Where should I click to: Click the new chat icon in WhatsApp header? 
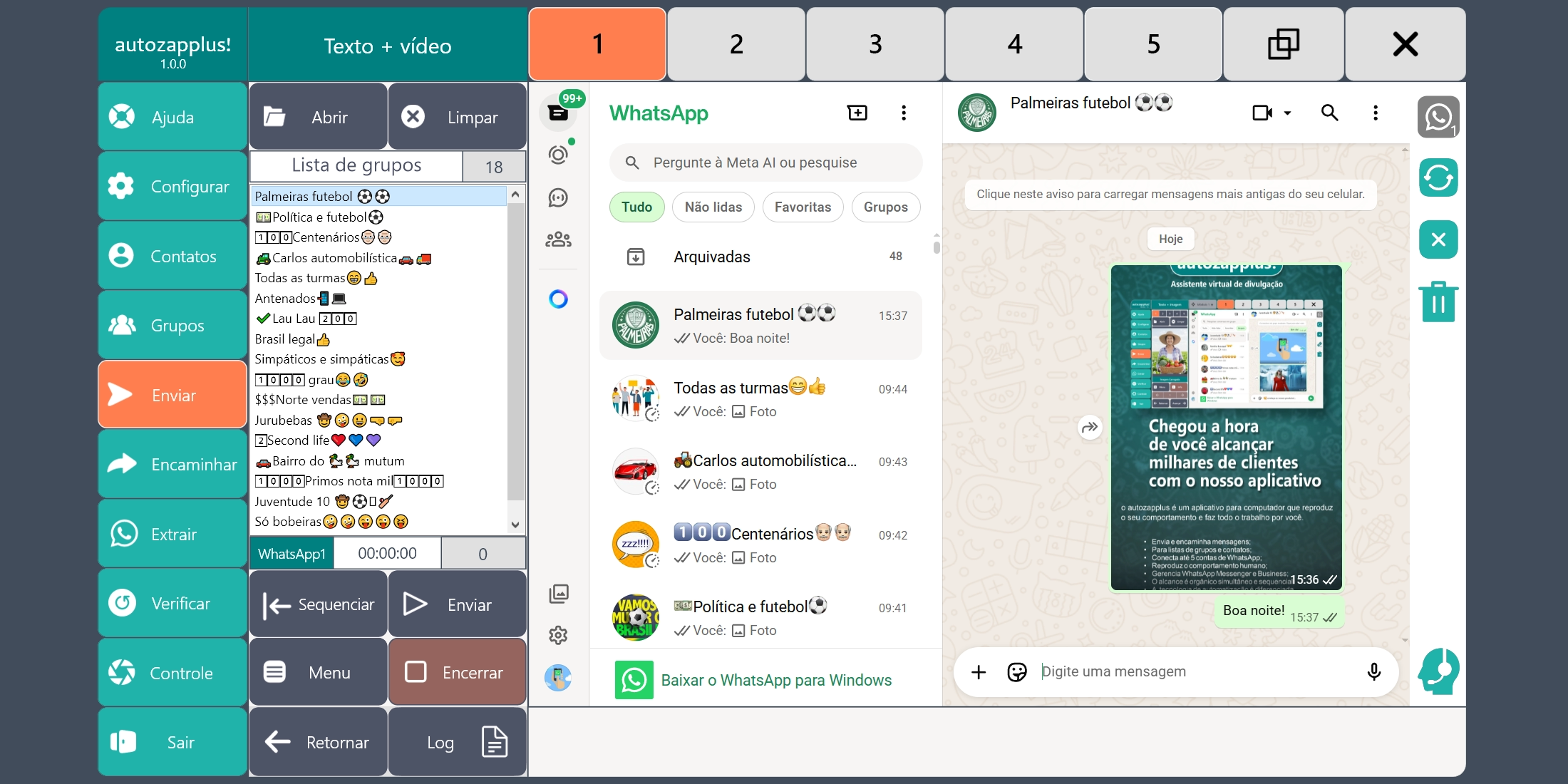[857, 113]
